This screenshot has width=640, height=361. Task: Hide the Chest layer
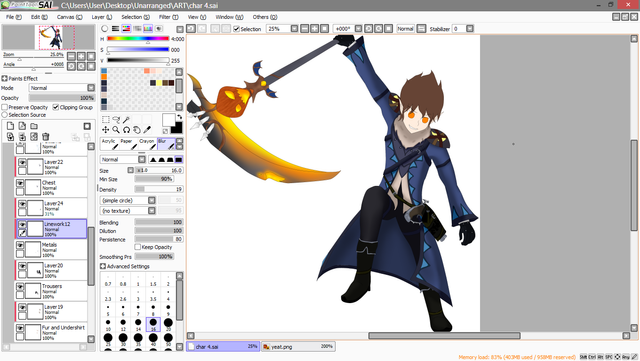click(20, 183)
